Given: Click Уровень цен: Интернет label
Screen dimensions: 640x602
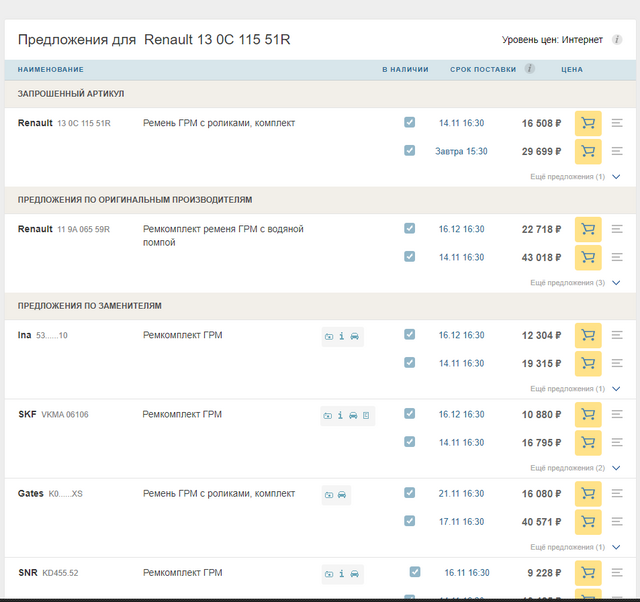Looking at the screenshot, I should point(552,40).
